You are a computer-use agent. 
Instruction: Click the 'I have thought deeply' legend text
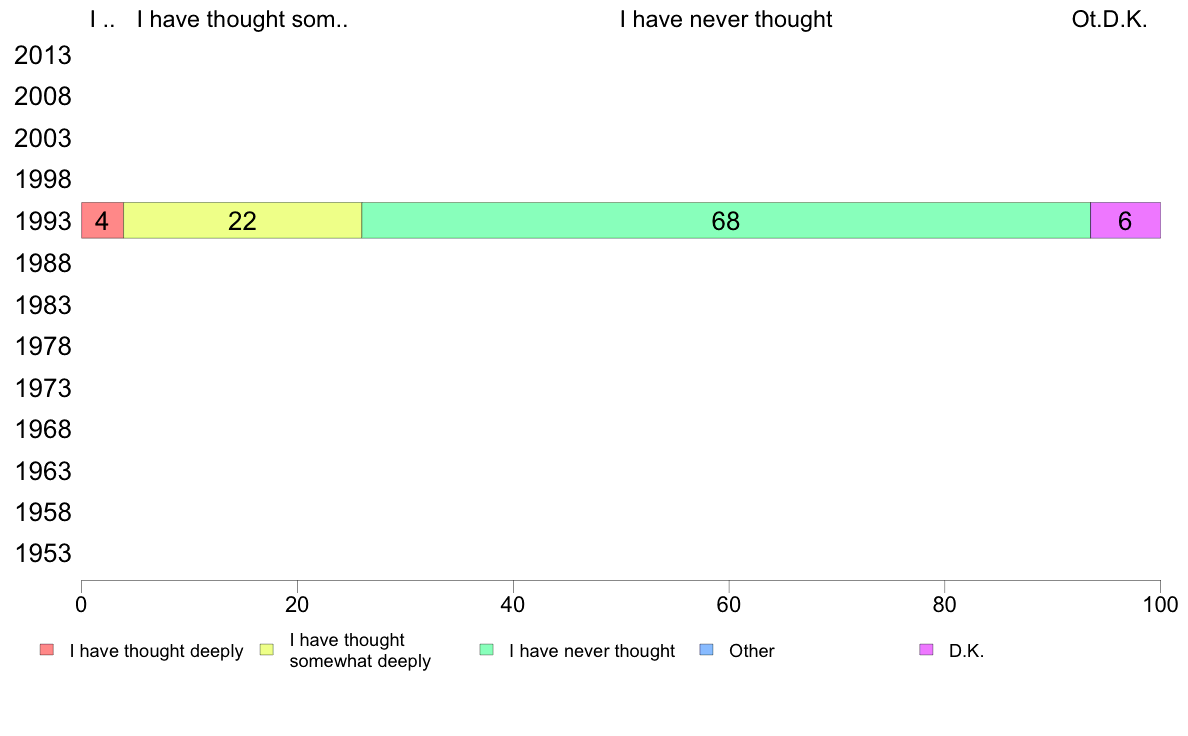click(156, 651)
